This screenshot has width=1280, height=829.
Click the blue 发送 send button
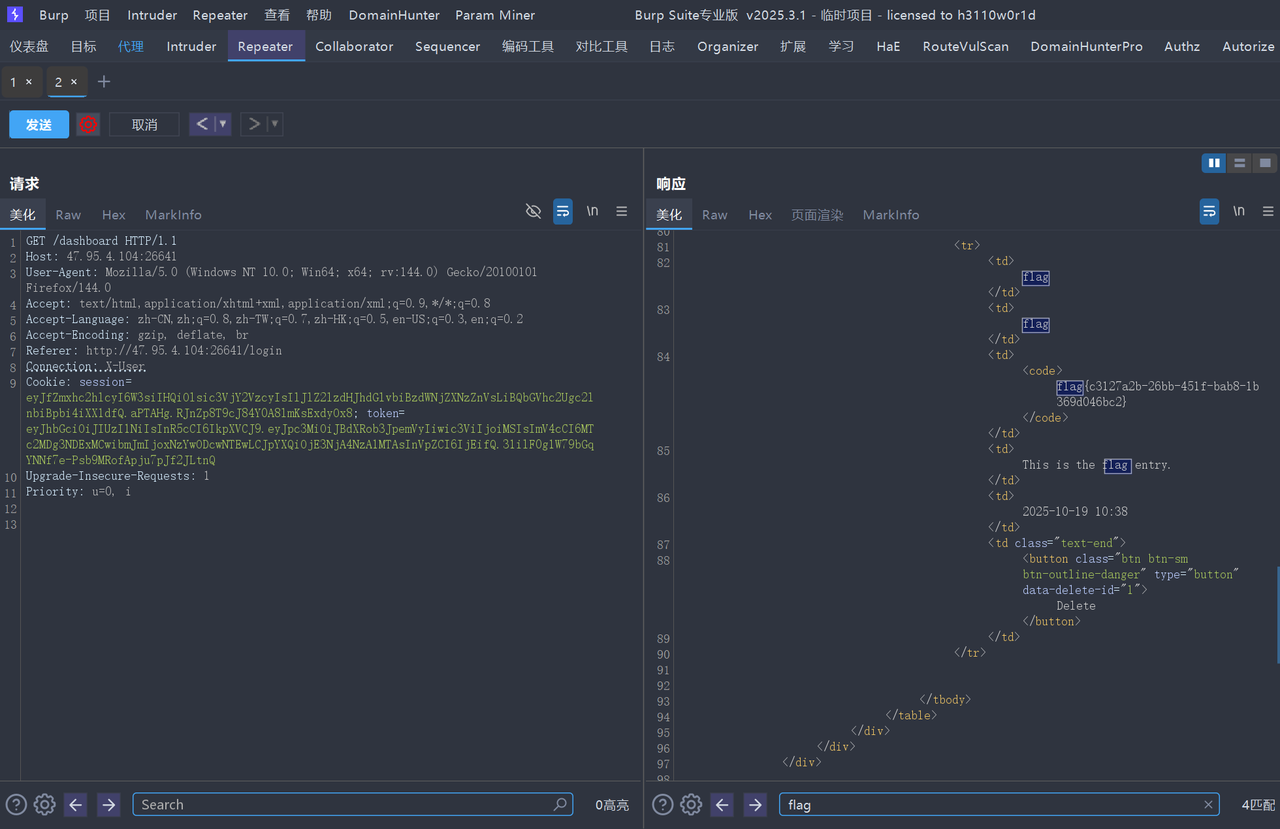click(39, 124)
